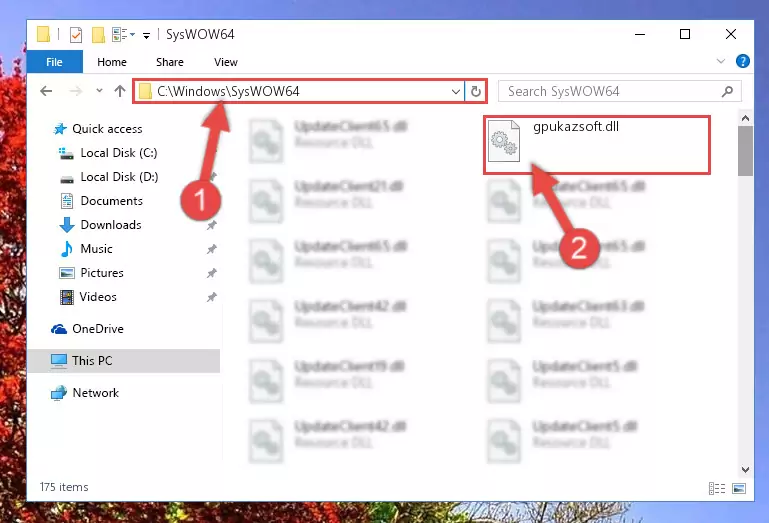Click the search magnifier icon
Screen dimensions: 769x523
click(x=728, y=91)
